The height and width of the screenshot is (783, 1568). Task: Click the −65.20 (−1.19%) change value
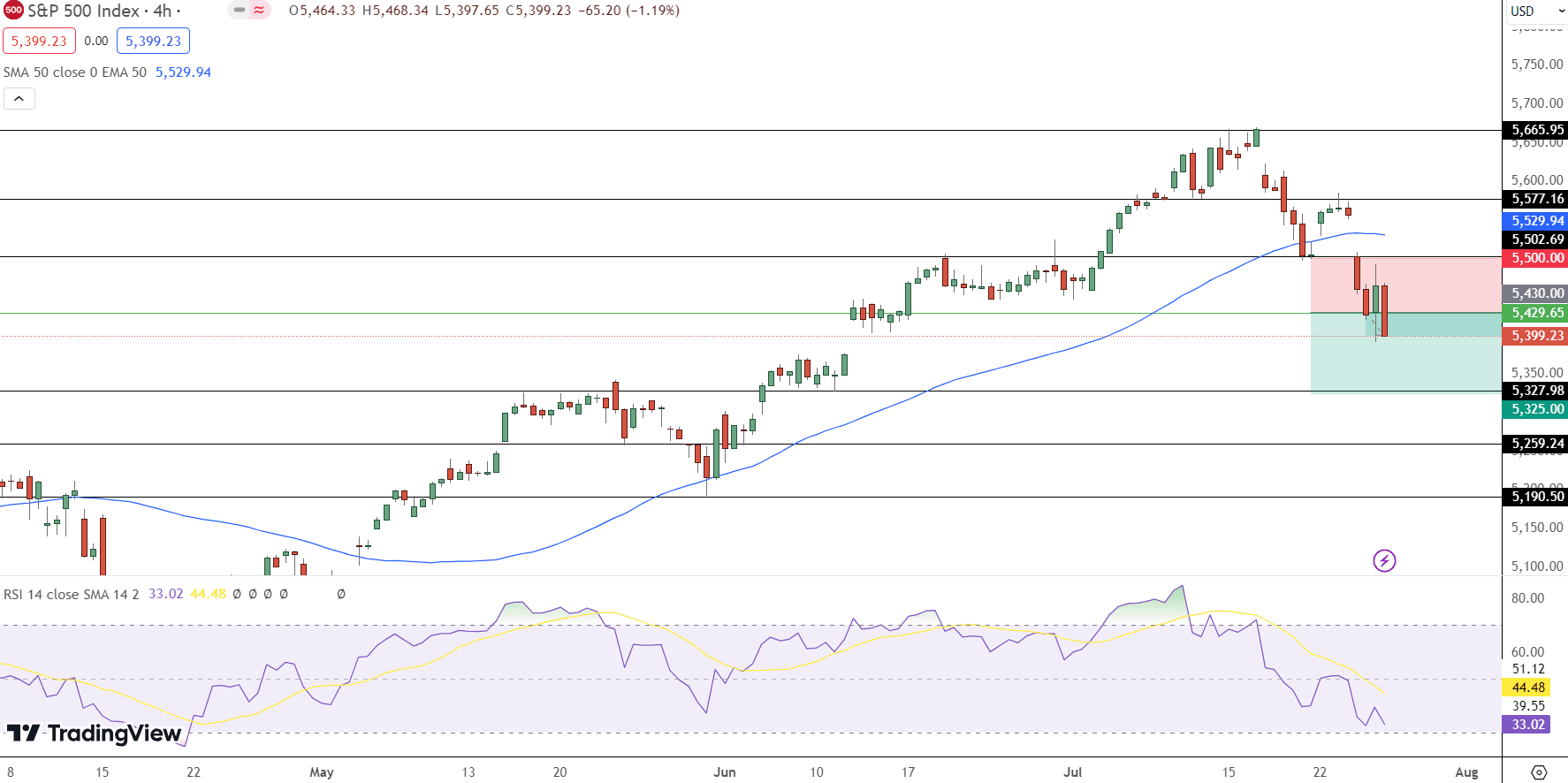(629, 11)
